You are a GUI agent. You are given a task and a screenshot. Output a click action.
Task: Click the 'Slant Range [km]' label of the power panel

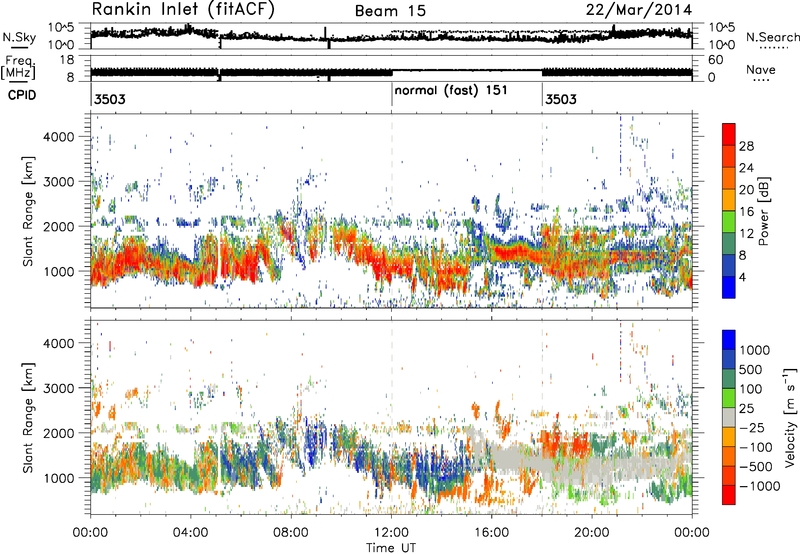click(29, 211)
